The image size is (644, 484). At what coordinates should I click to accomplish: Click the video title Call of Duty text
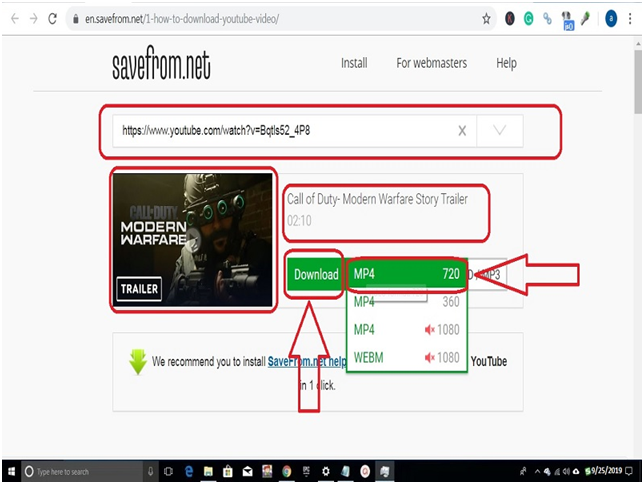coord(377,199)
